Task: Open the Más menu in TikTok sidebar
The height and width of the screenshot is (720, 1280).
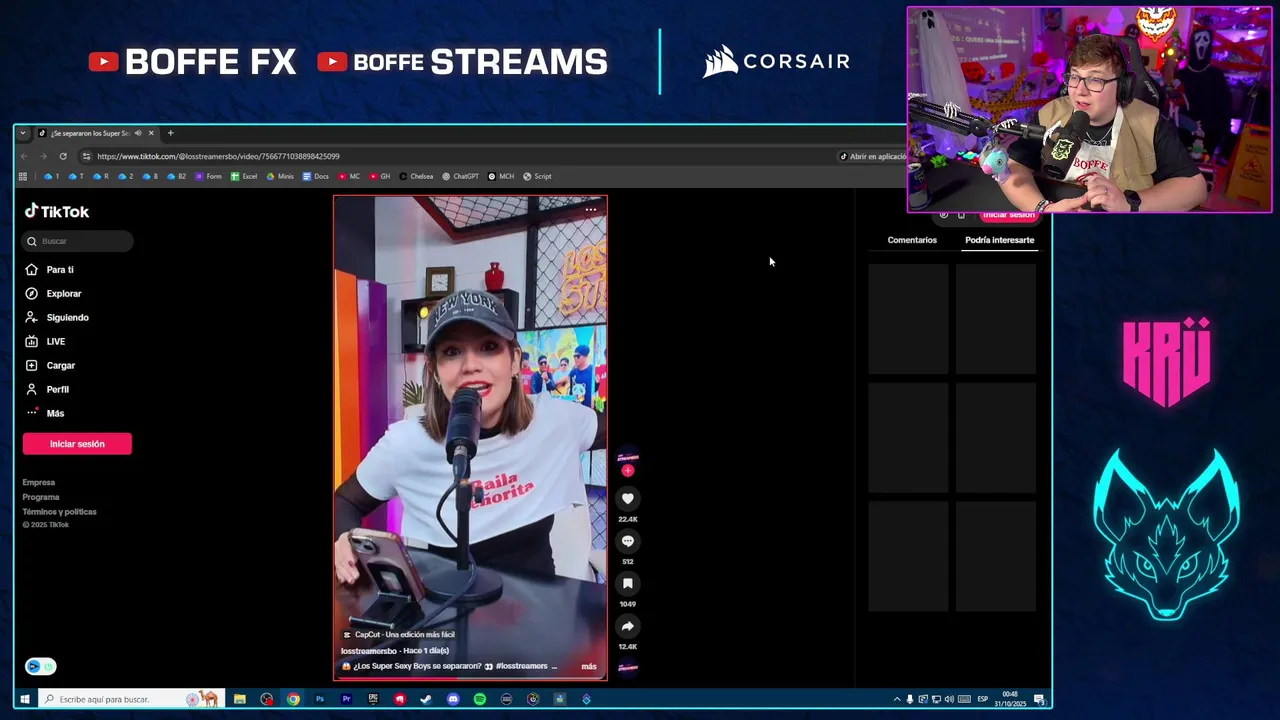Action: 45,413
